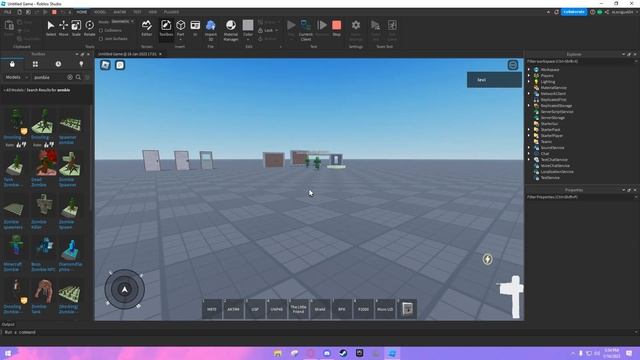Click the sprint lightning bolt icon
Screen dimensions: 640x360
(x=487, y=259)
